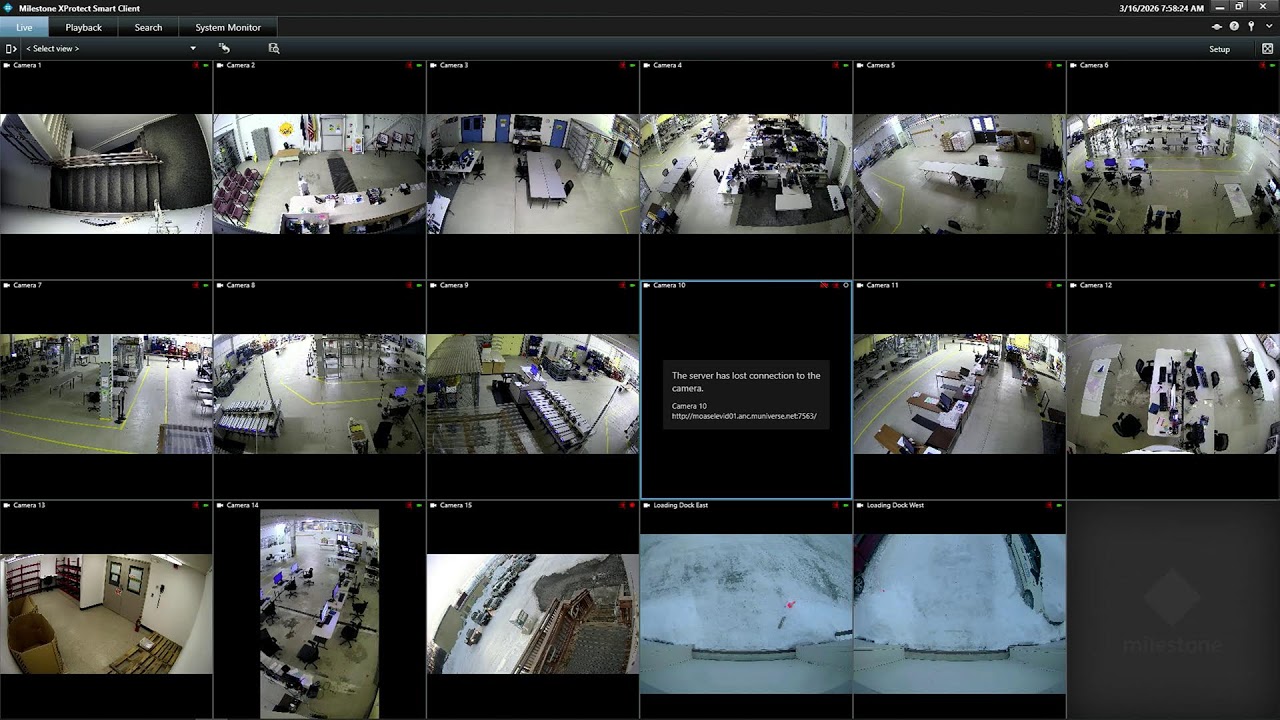Screen dimensions: 1280x720
Task: Click the date and time display
Action: [1161, 8]
